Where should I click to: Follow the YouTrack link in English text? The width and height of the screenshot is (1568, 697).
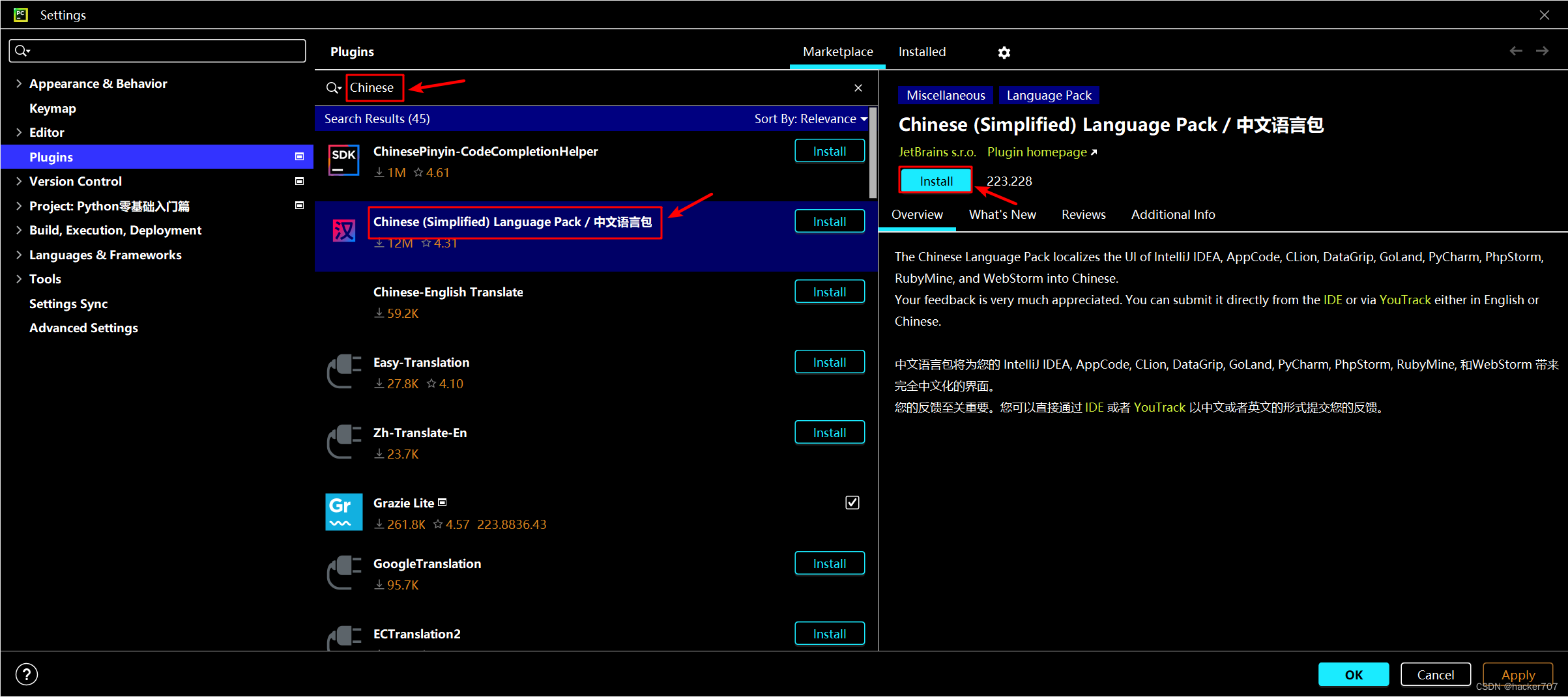(1404, 300)
